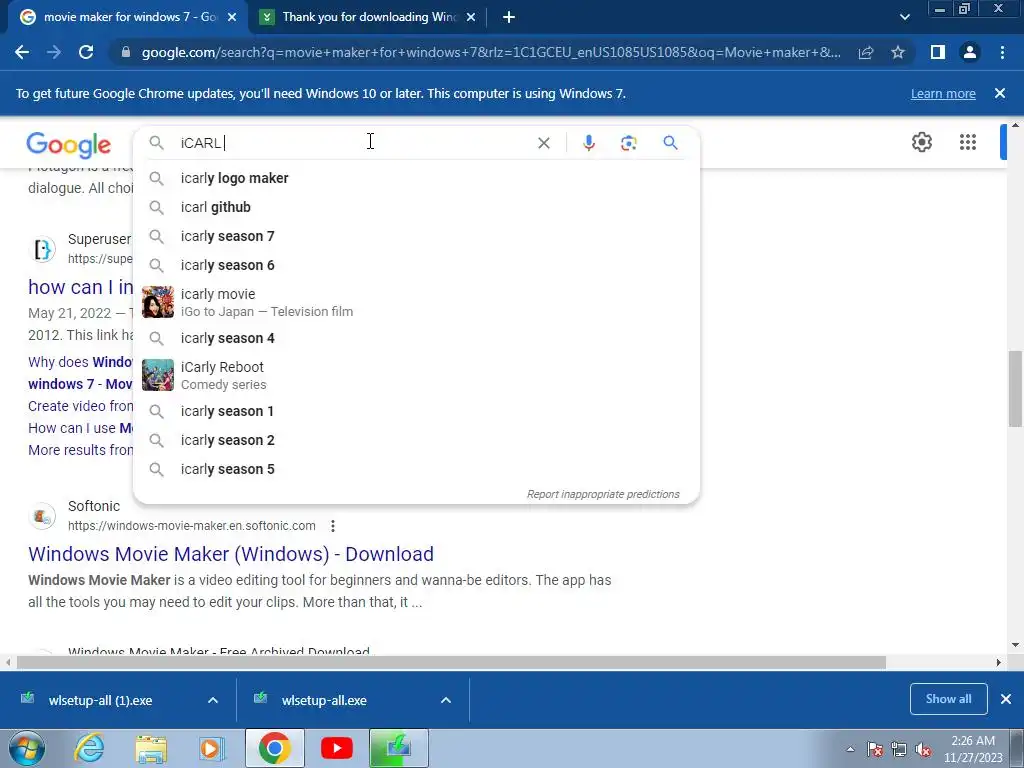
Task: Choose the 'icarly season 6' suggestion
Action: [x=416, y=265]
